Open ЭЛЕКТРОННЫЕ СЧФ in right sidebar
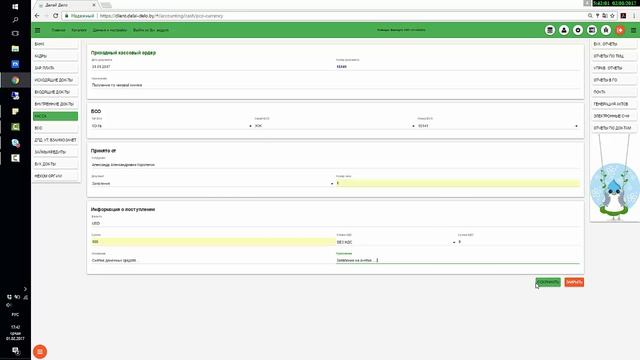 pos(614,116)
